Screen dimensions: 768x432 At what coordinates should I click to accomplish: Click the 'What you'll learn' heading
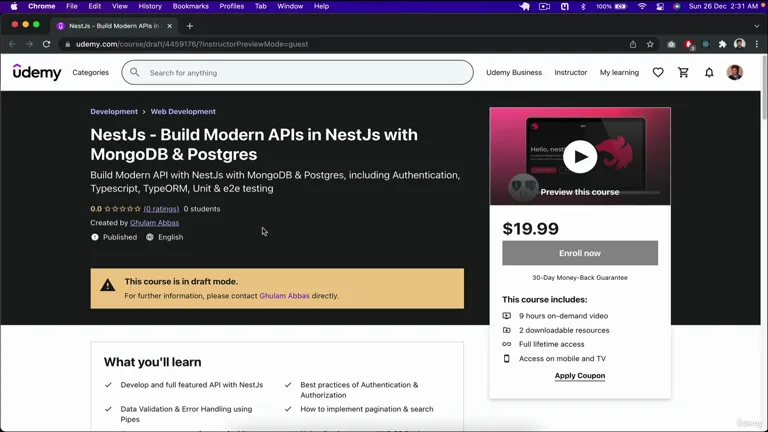tap(152, 362)
